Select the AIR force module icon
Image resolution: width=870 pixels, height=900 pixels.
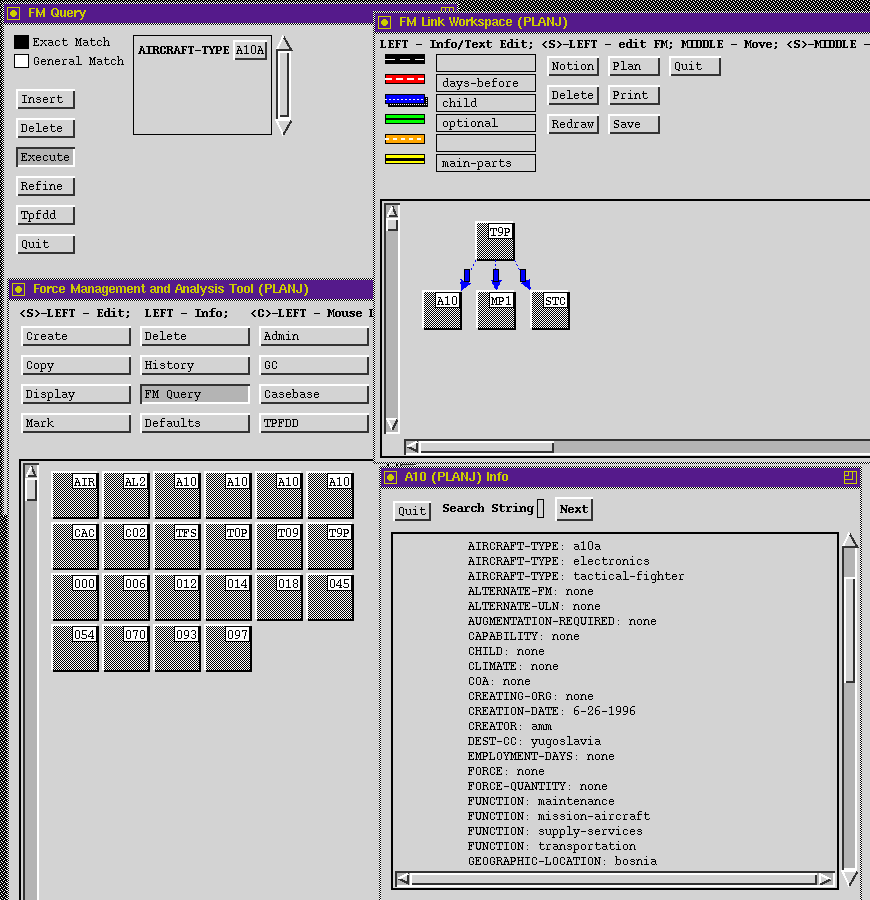(75, 495)
